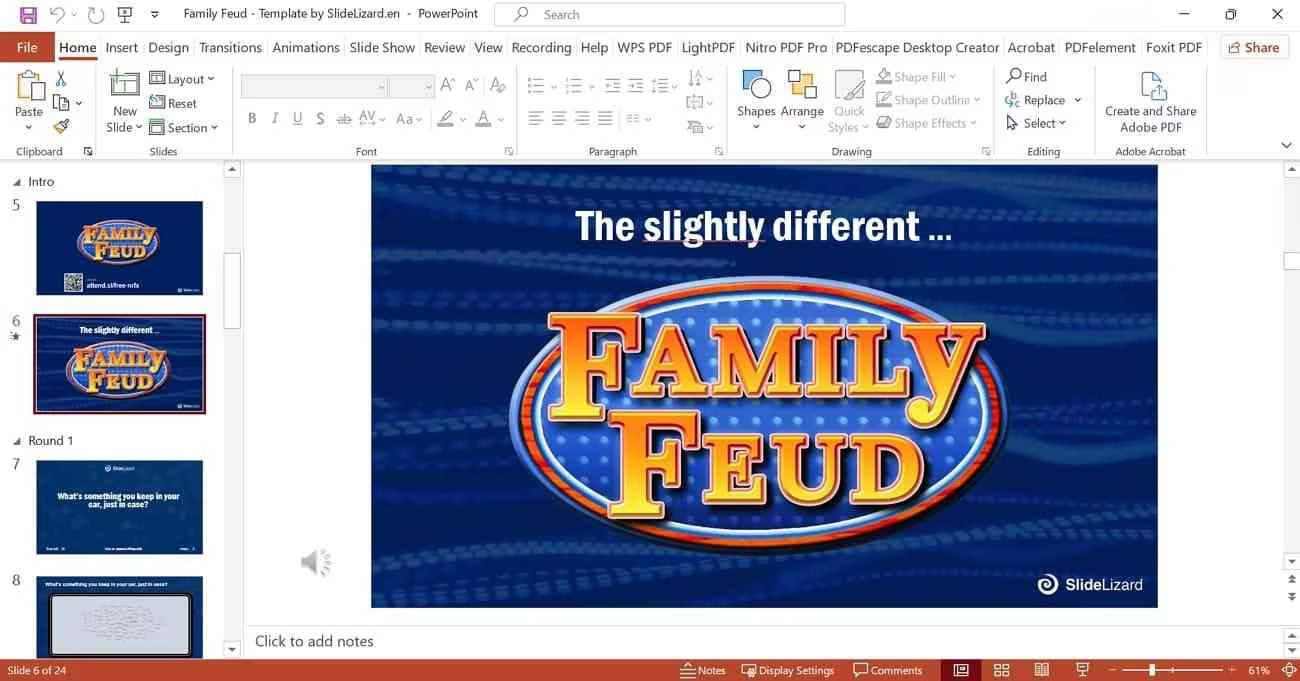Open the font size dropdown
This screenshot has height=681, width=1300.
coord(428,86)
